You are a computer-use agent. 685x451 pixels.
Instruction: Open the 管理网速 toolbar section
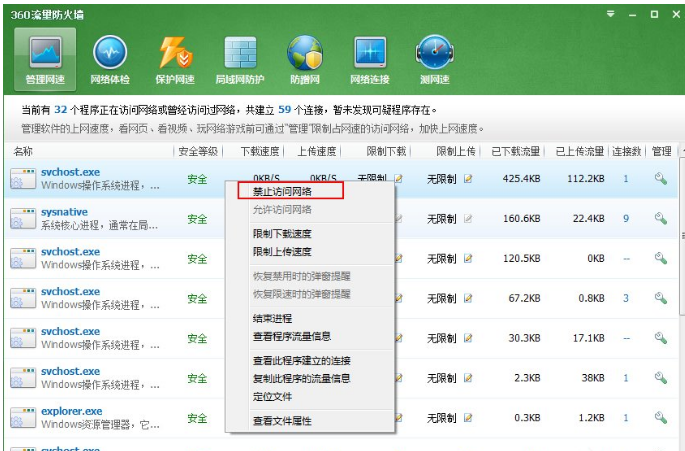click(45, 59)
